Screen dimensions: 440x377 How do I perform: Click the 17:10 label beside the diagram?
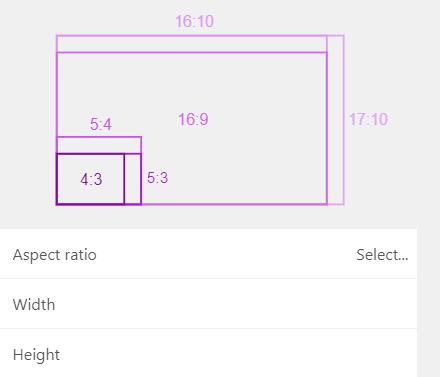coord(368,119)
